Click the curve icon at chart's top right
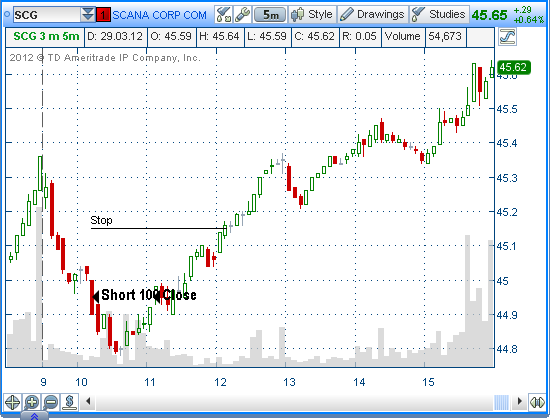This screenshot has width=550, height=420. coord(507,36)
